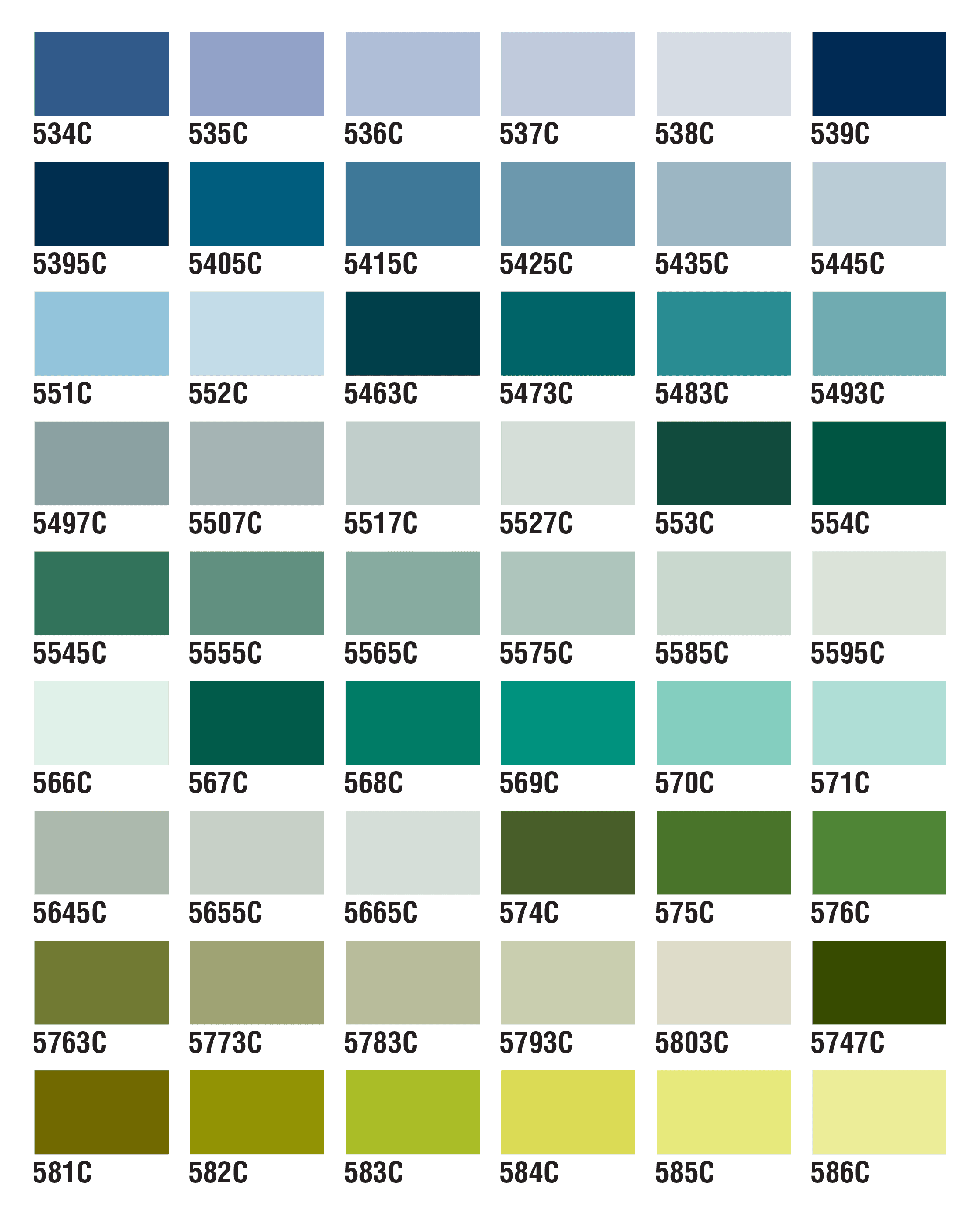Pick the 5483C teal swatch
This screenshot has width=980, height=1209.
pos(723,333)
